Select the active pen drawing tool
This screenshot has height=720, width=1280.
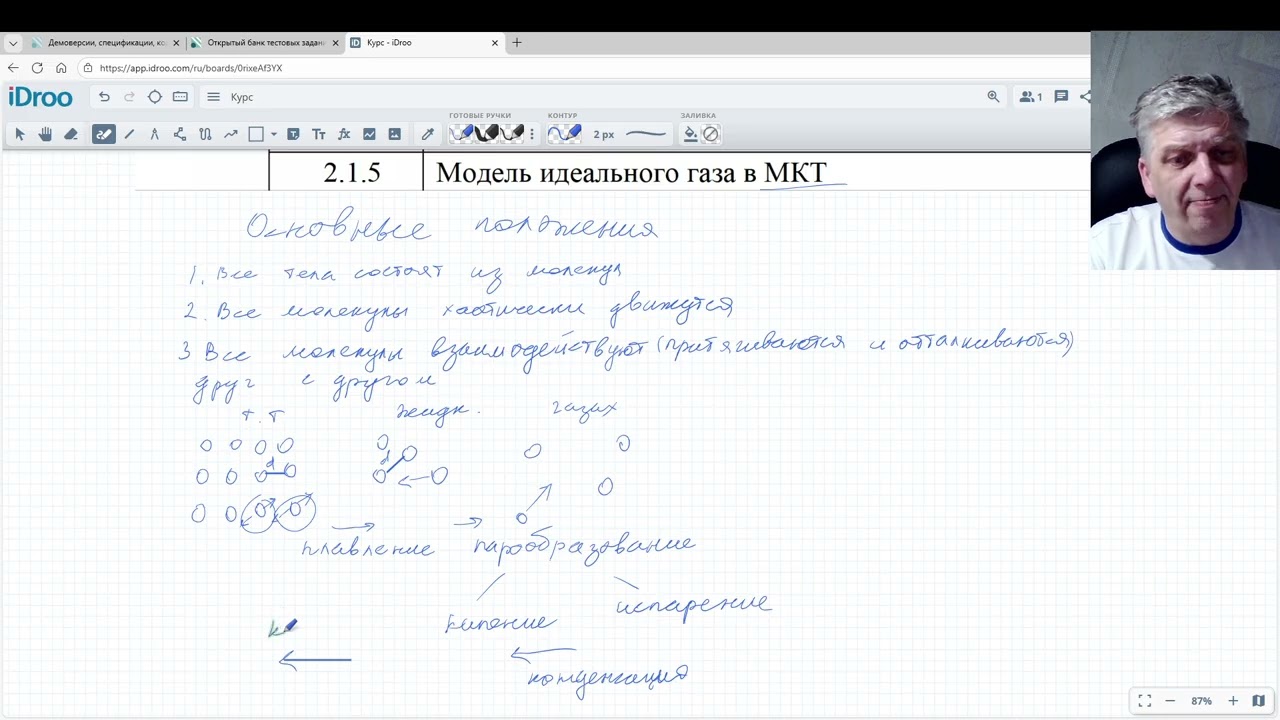tap(104, 134)
